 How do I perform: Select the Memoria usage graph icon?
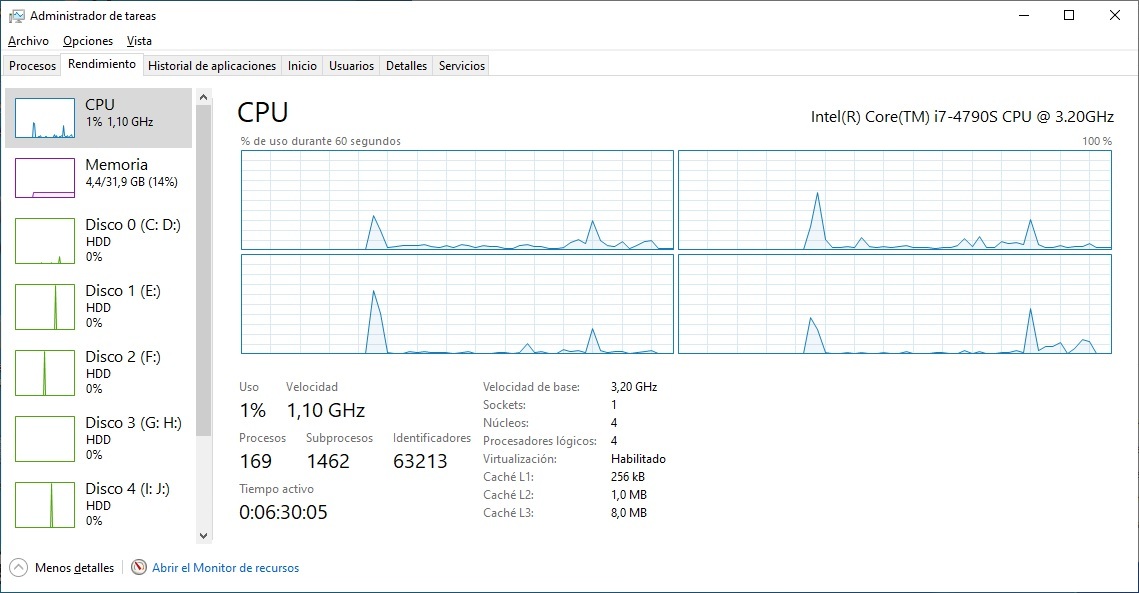[x=45, y=178]
